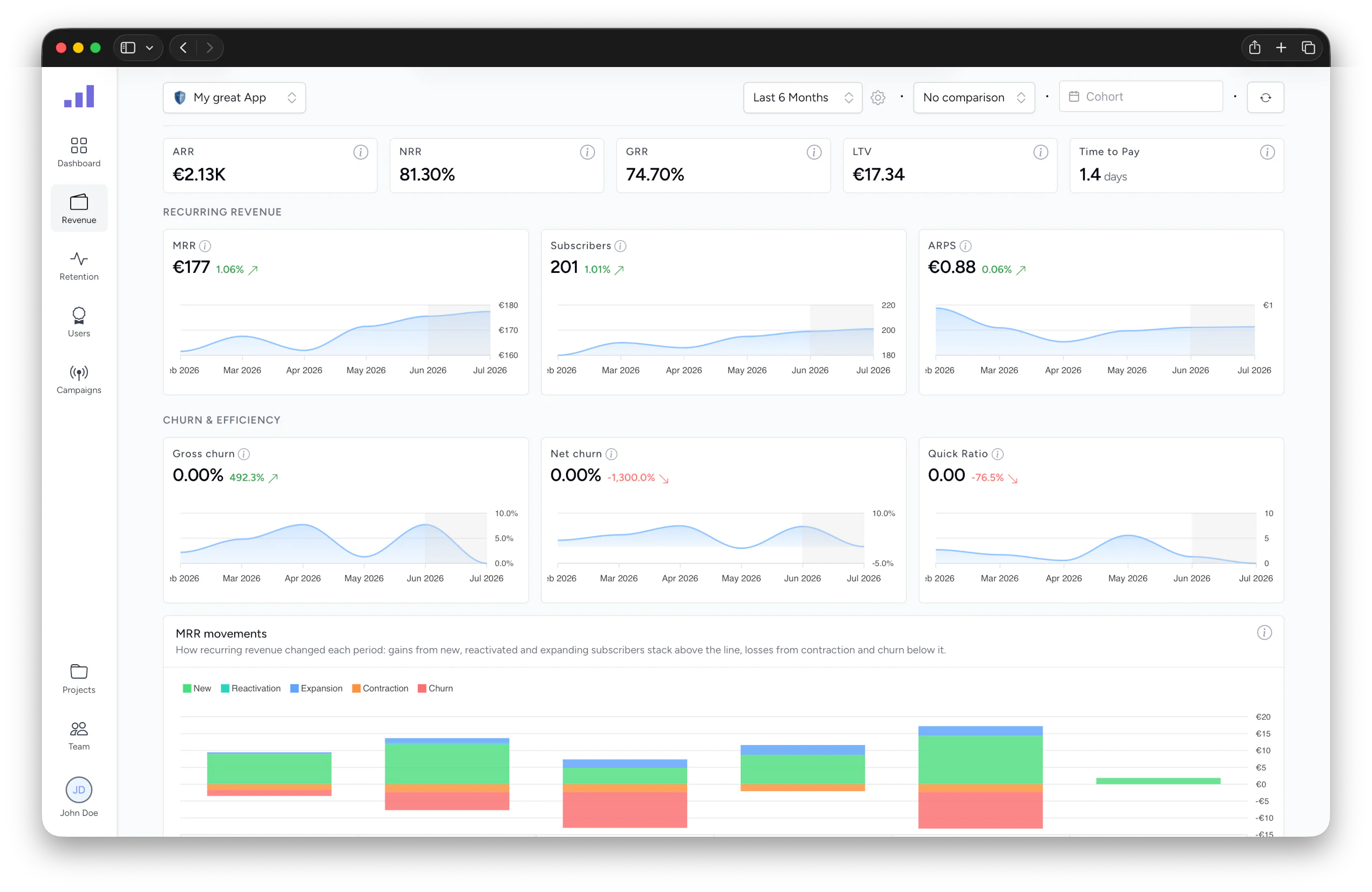Click the Subscribers info icon

click(x=620, y=246)
